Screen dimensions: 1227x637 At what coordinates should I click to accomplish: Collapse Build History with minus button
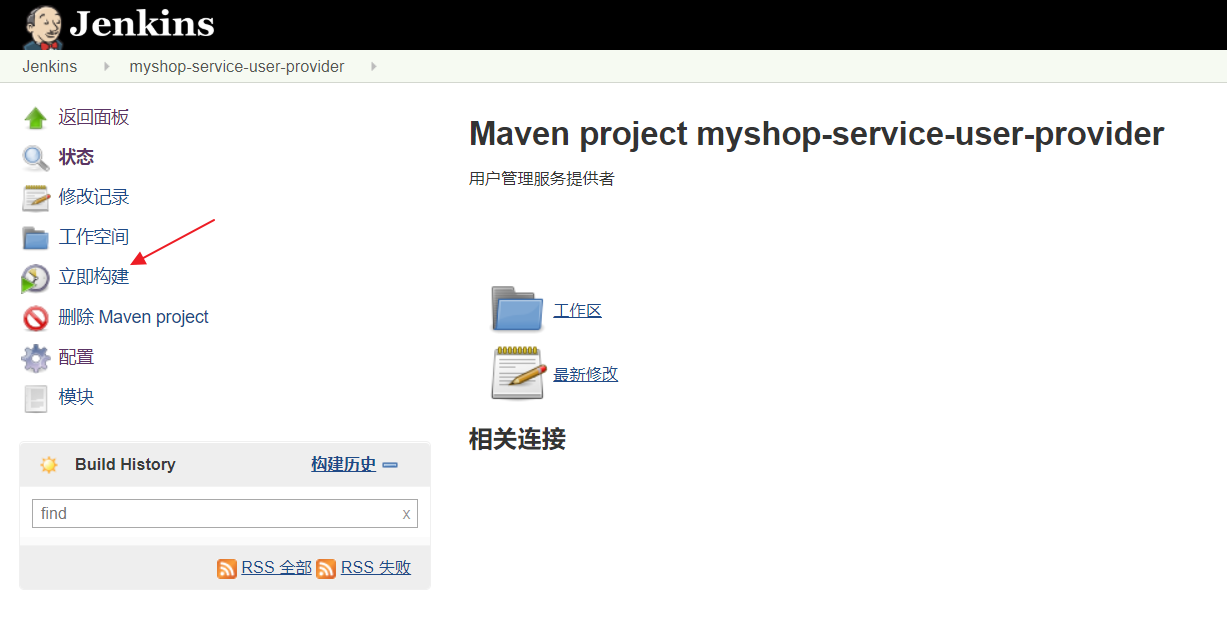390,465
